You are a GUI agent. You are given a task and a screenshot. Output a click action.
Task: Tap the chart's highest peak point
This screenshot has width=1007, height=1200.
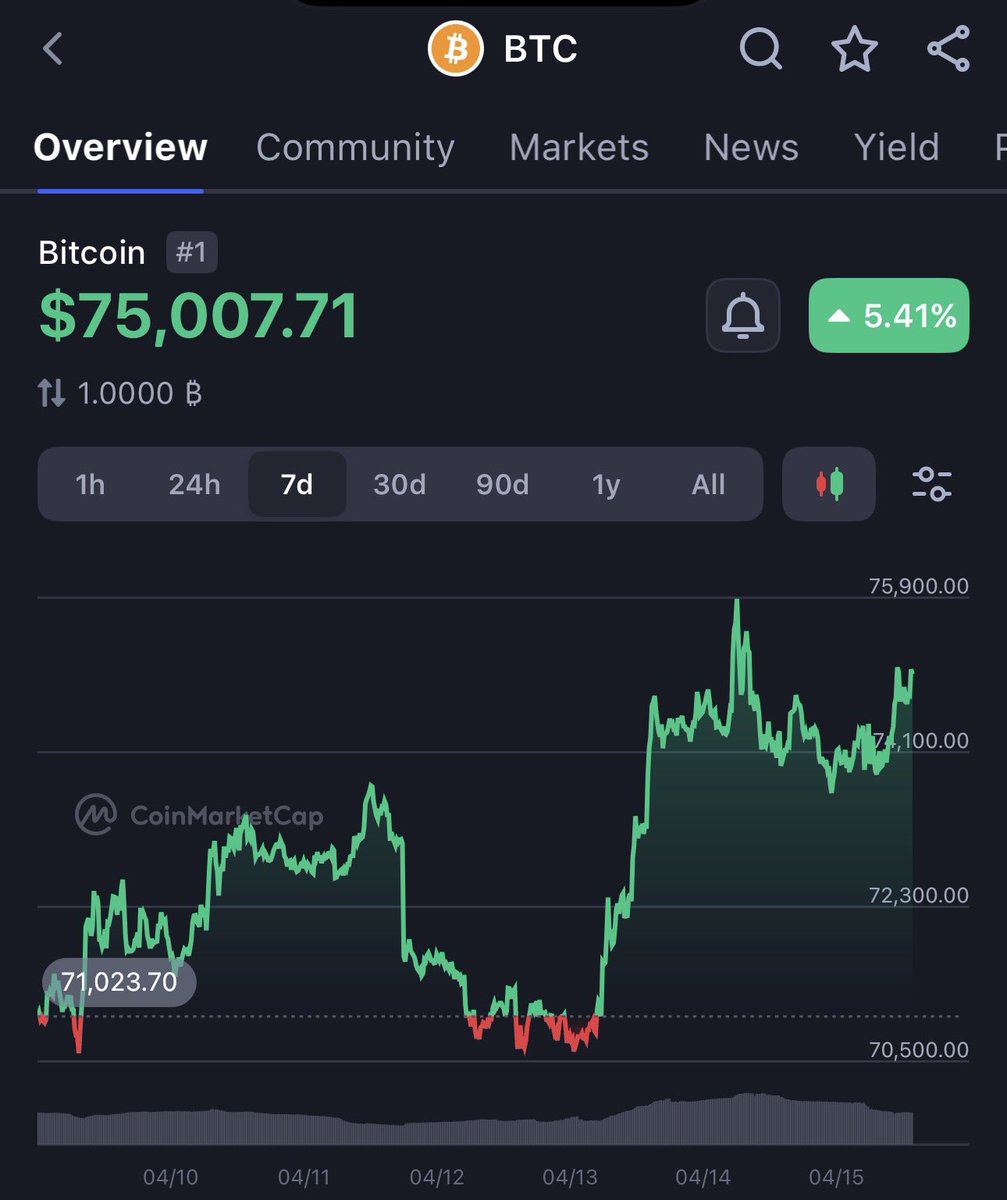[737, 601]
